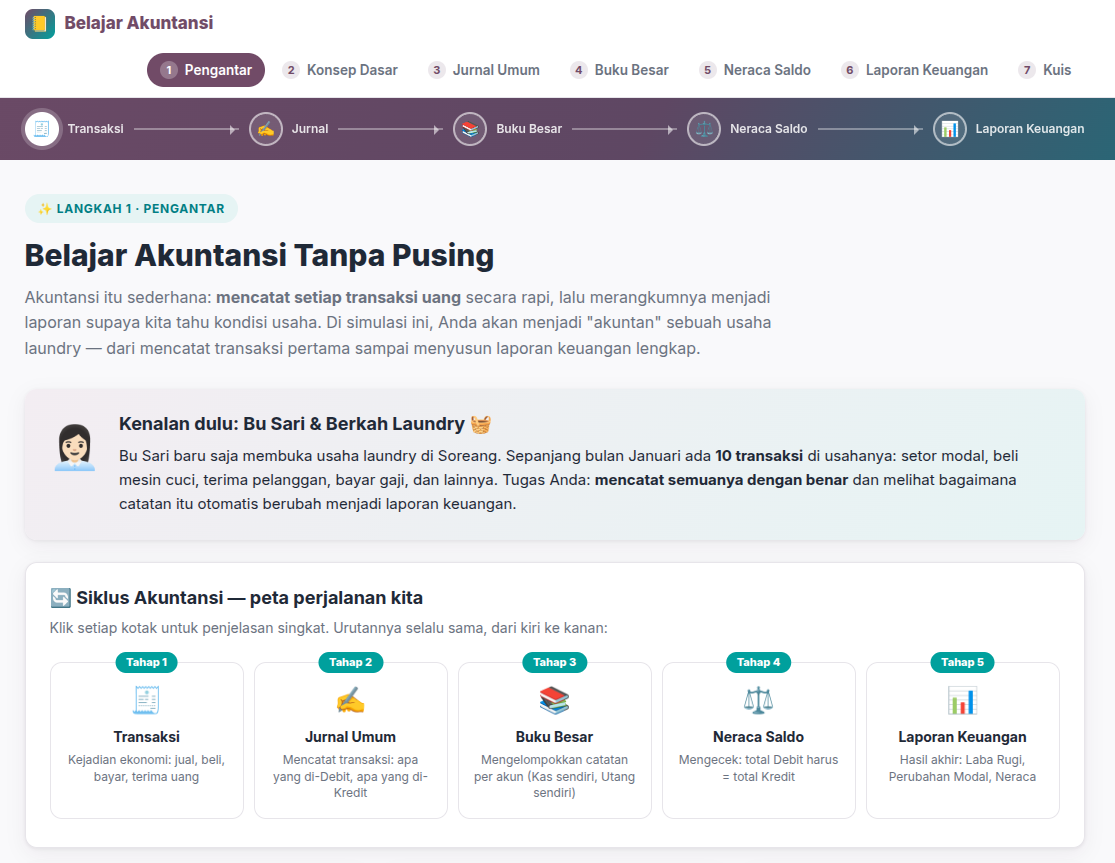Open the Pengantar step tab
Screen dimensions: 1115x863
pos(206,70)
